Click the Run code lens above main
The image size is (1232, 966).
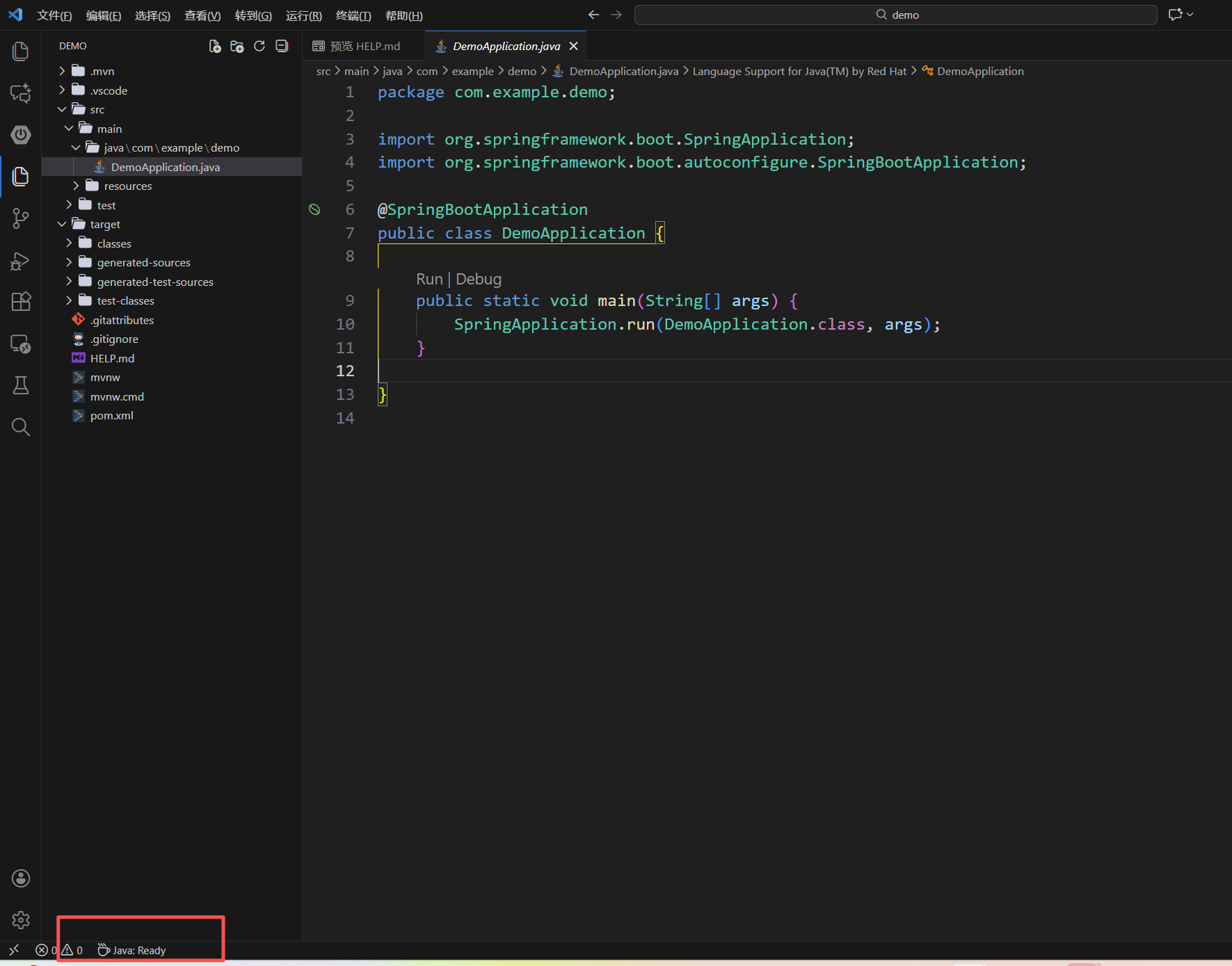click(429, 279)
